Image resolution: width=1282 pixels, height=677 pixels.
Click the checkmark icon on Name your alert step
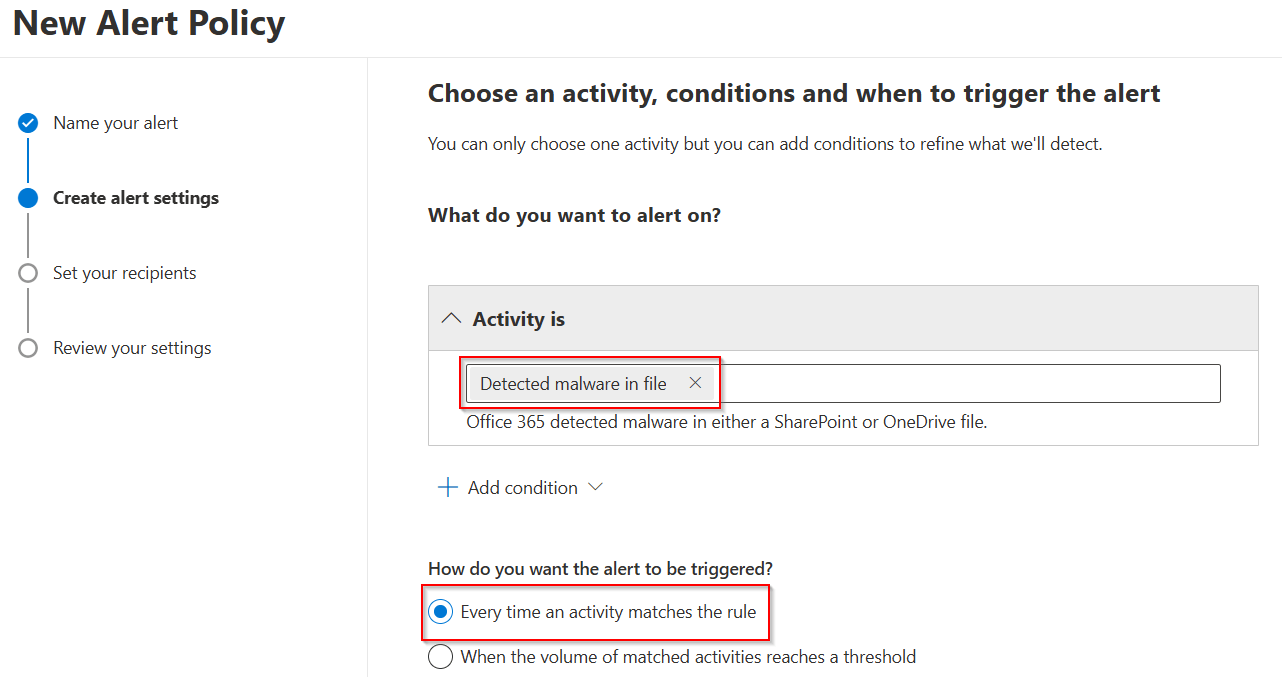tap(27, 122)
